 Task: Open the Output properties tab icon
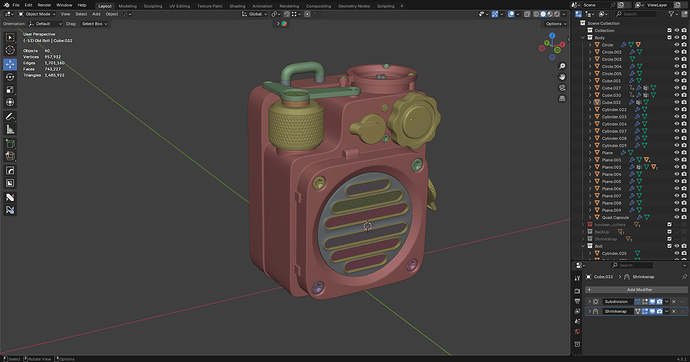(577, 301)
